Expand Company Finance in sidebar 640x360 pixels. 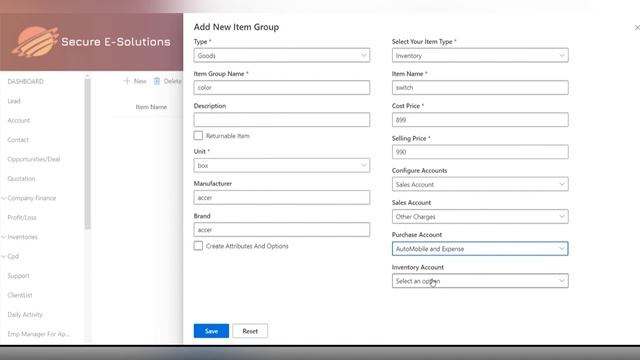click(x=4, y=198)
